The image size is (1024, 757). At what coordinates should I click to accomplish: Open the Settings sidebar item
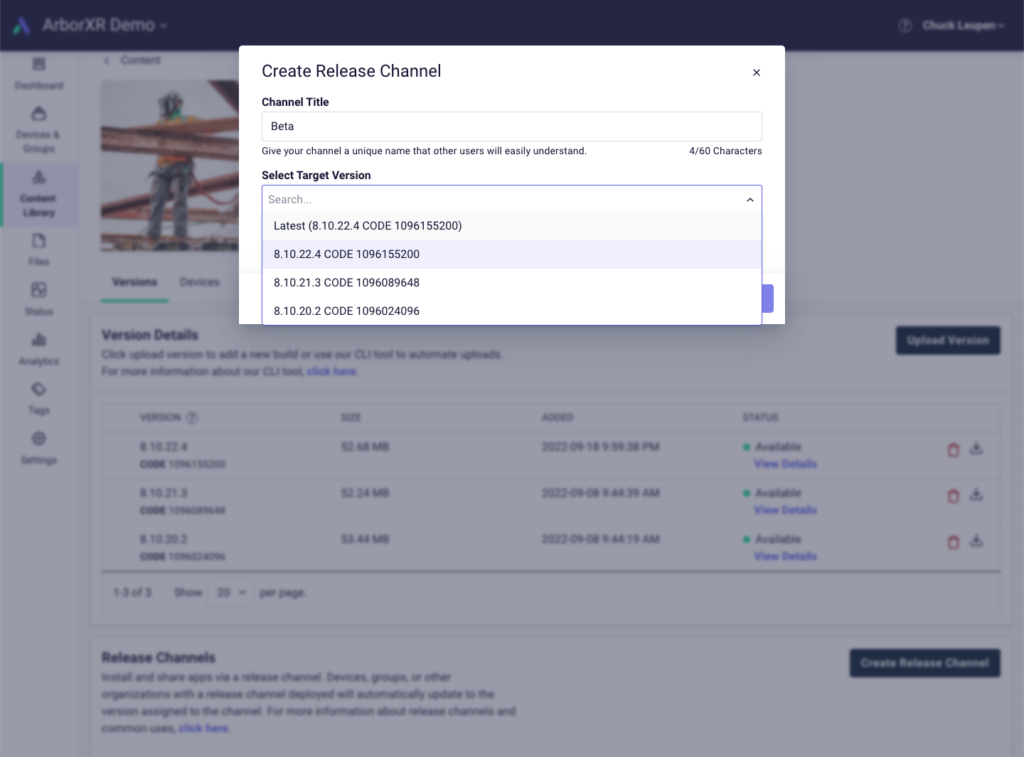point(38,448)
